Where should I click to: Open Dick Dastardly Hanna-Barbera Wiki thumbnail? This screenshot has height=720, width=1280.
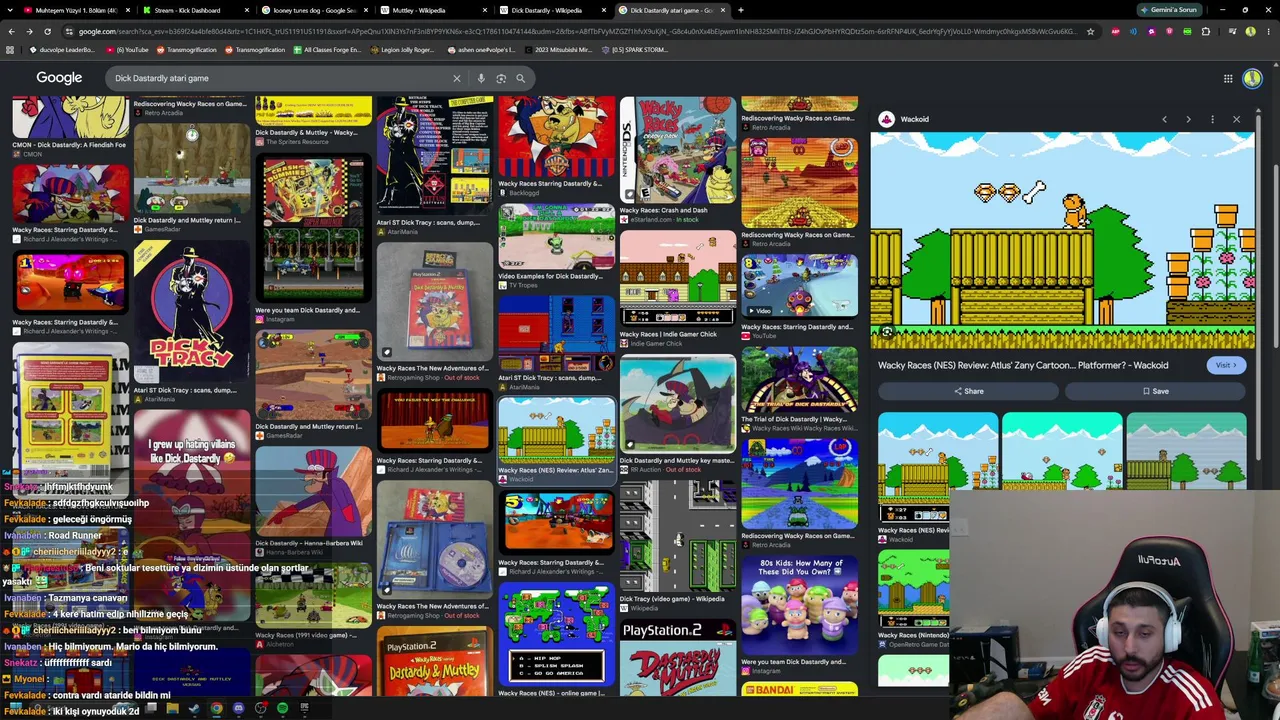tap(313, 493)
